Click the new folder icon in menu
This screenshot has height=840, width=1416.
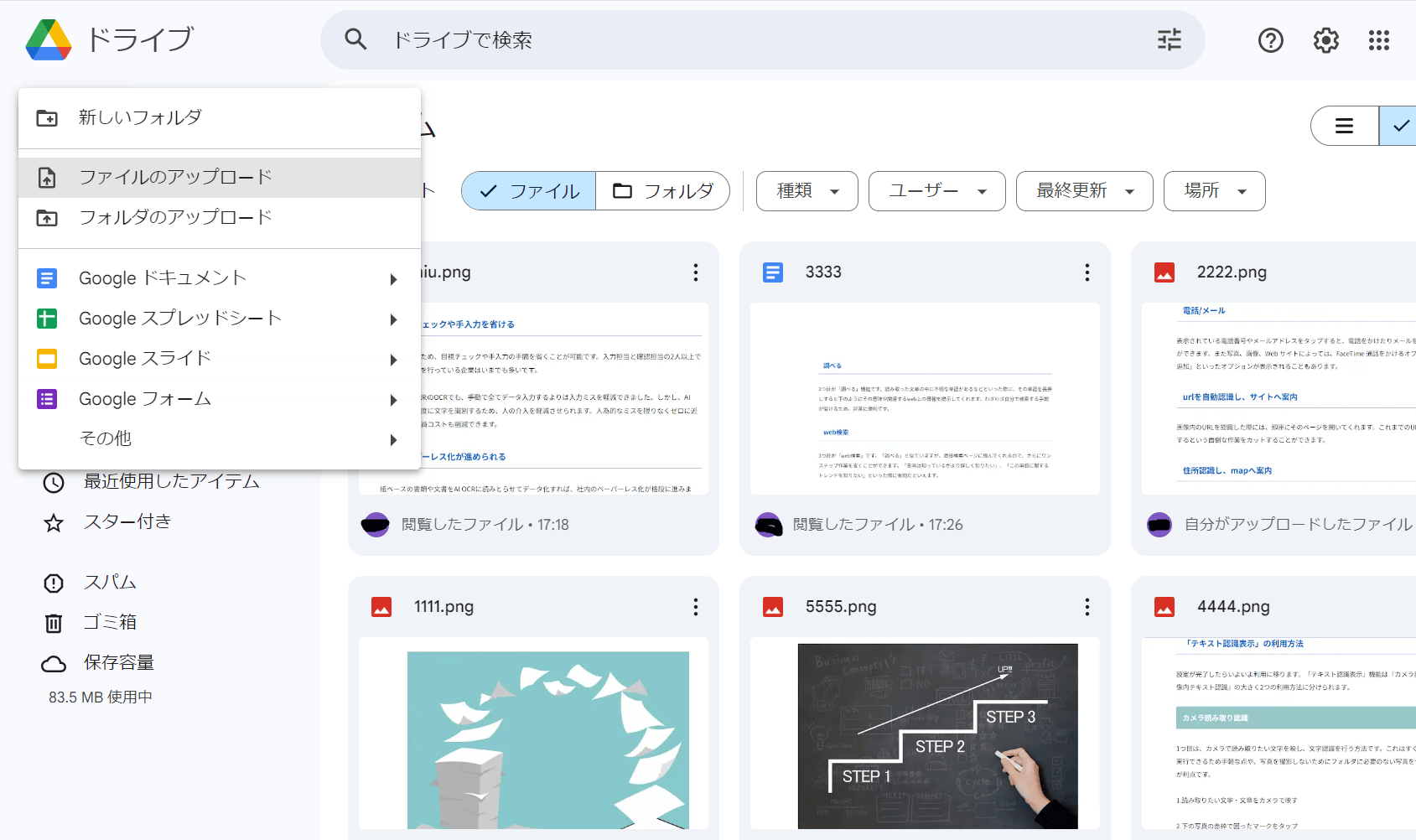click(47, 118)
